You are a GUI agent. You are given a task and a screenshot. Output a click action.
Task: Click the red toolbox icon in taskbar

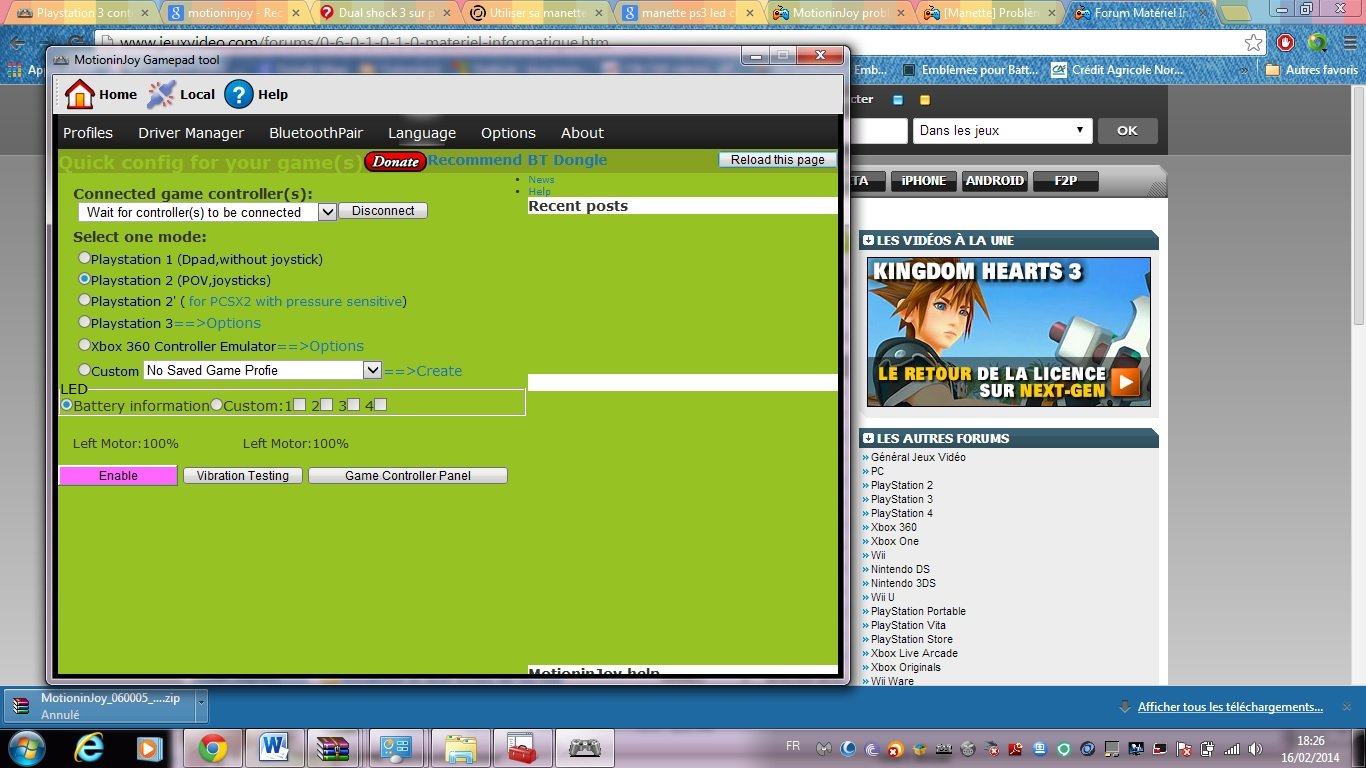[522, 748]
